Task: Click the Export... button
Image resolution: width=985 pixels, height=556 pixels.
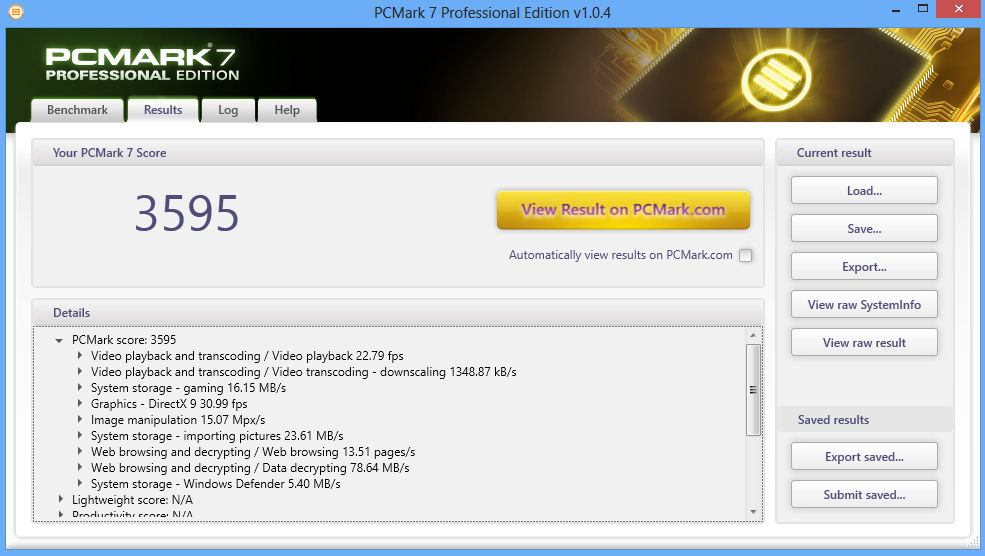Action: point(864,266)
